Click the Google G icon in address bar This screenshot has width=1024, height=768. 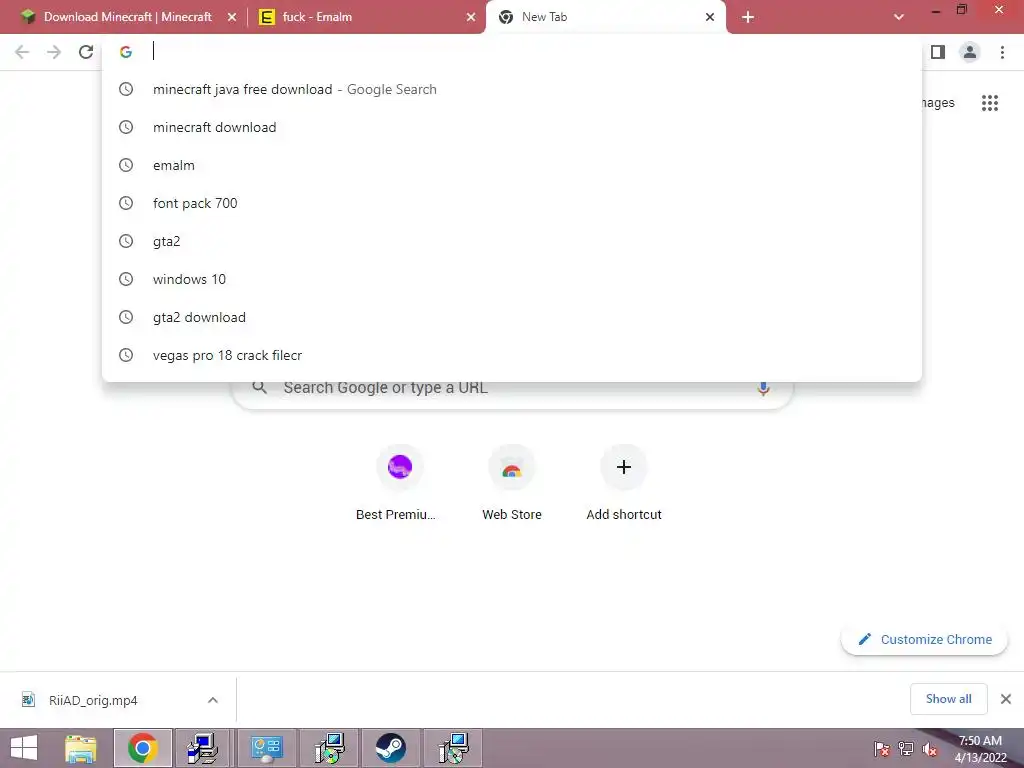(x=126, y=52)
